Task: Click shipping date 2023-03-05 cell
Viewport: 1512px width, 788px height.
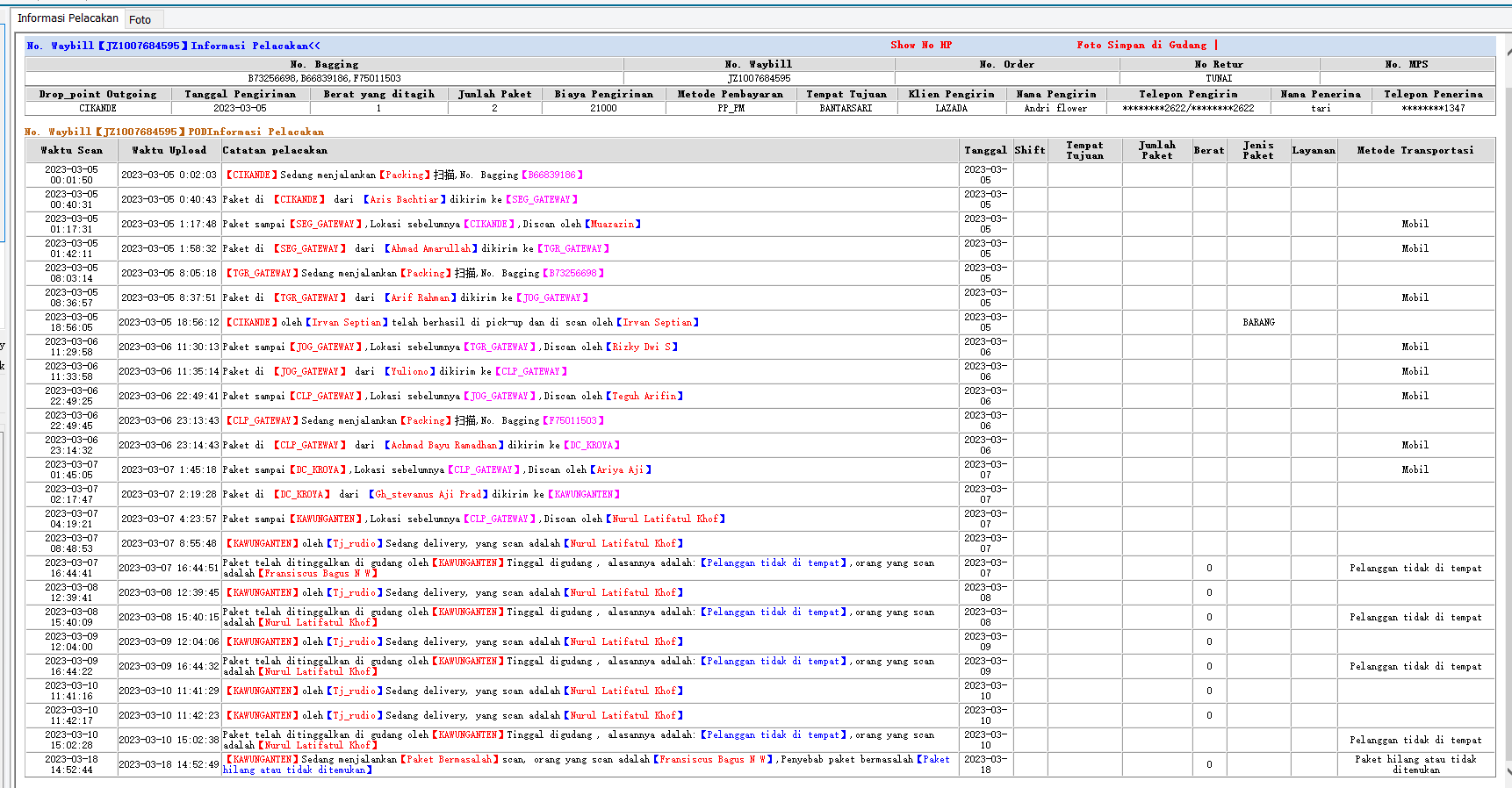Action: (x=240, y=108)
